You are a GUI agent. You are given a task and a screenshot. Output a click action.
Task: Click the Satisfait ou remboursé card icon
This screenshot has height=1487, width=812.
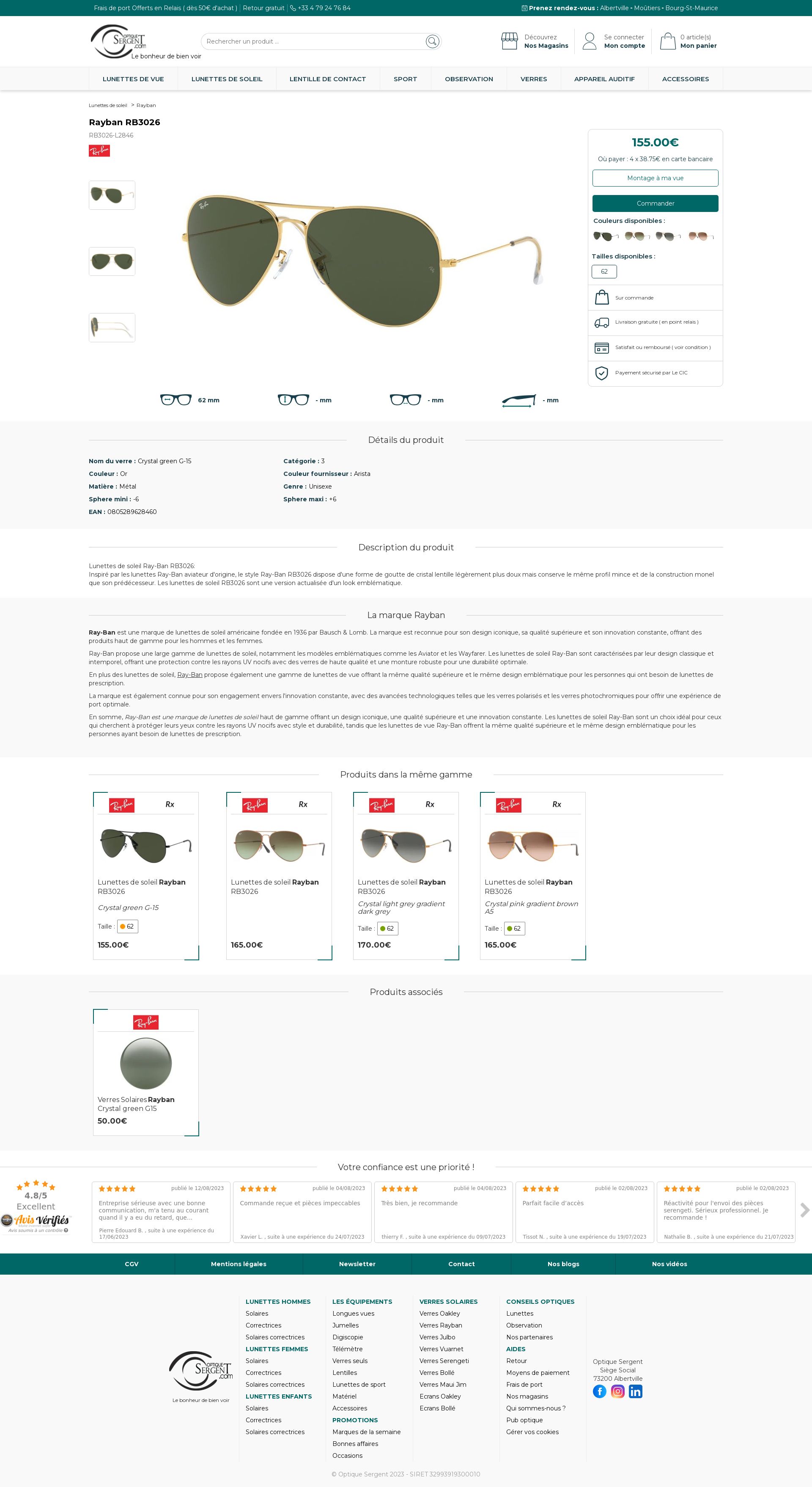point(602,348)
